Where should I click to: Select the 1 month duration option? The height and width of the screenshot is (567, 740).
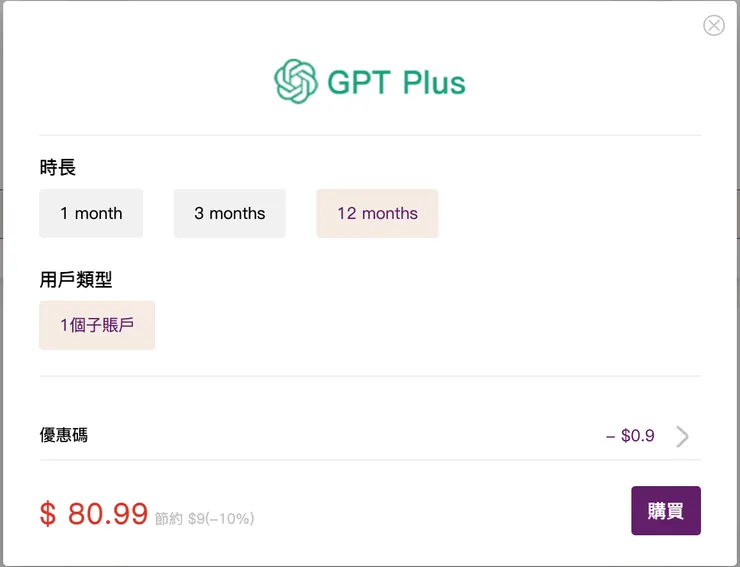[x=91, y=213]
